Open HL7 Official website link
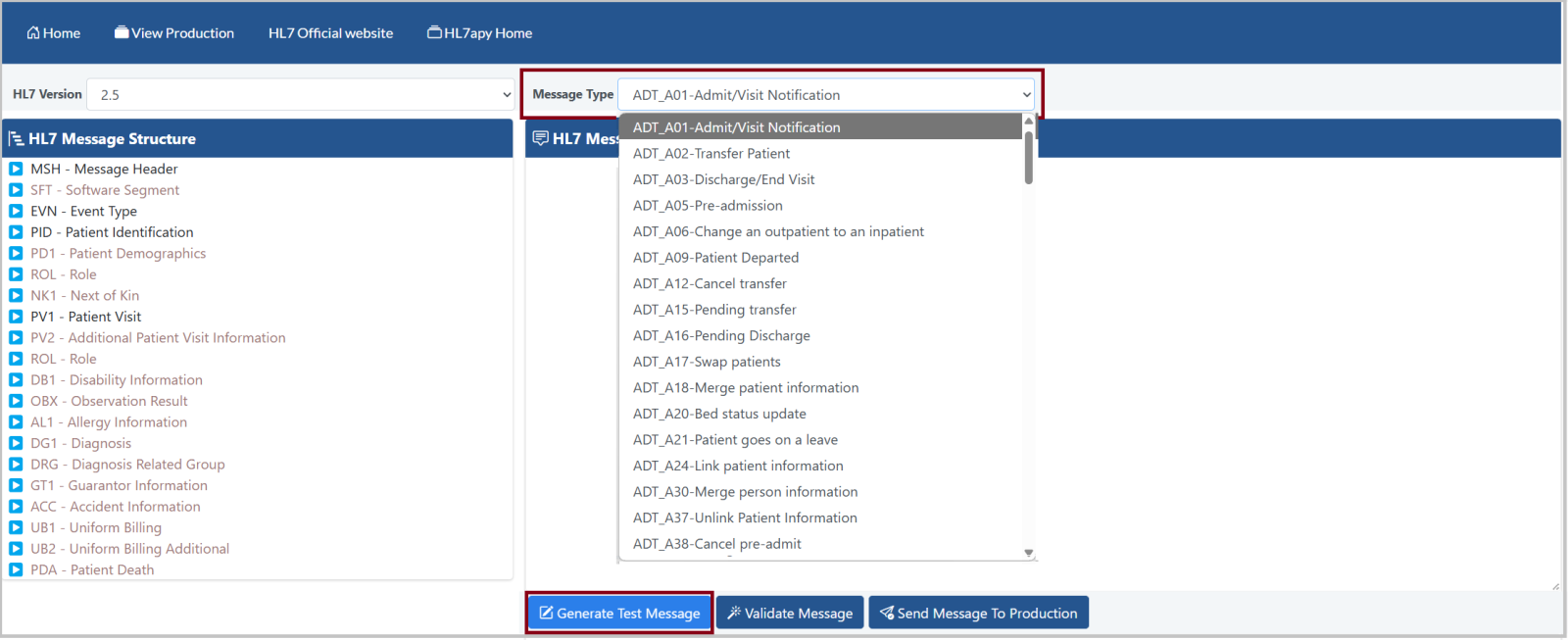1568x640 pixels. pos(330,33)
